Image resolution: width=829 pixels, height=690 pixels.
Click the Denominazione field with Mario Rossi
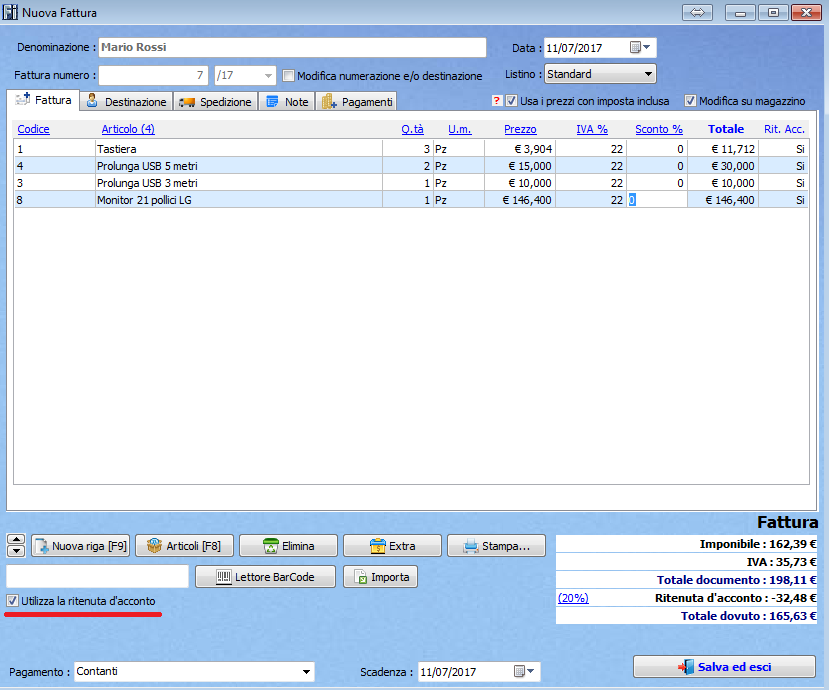click(x=292, y=47)
